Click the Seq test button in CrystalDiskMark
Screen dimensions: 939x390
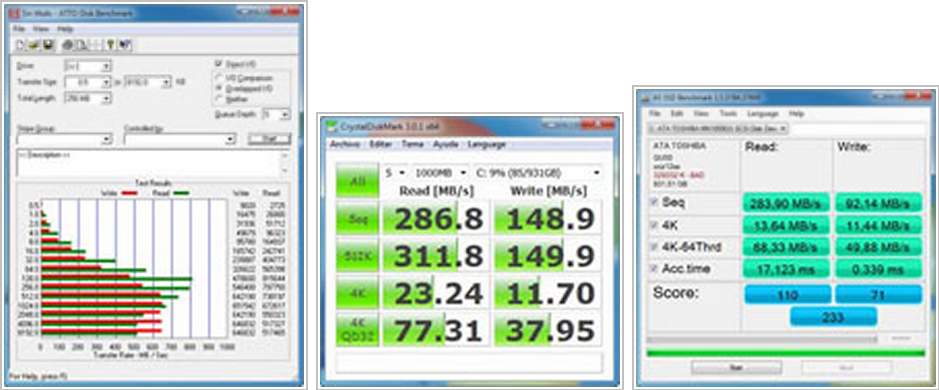point(357,219)
